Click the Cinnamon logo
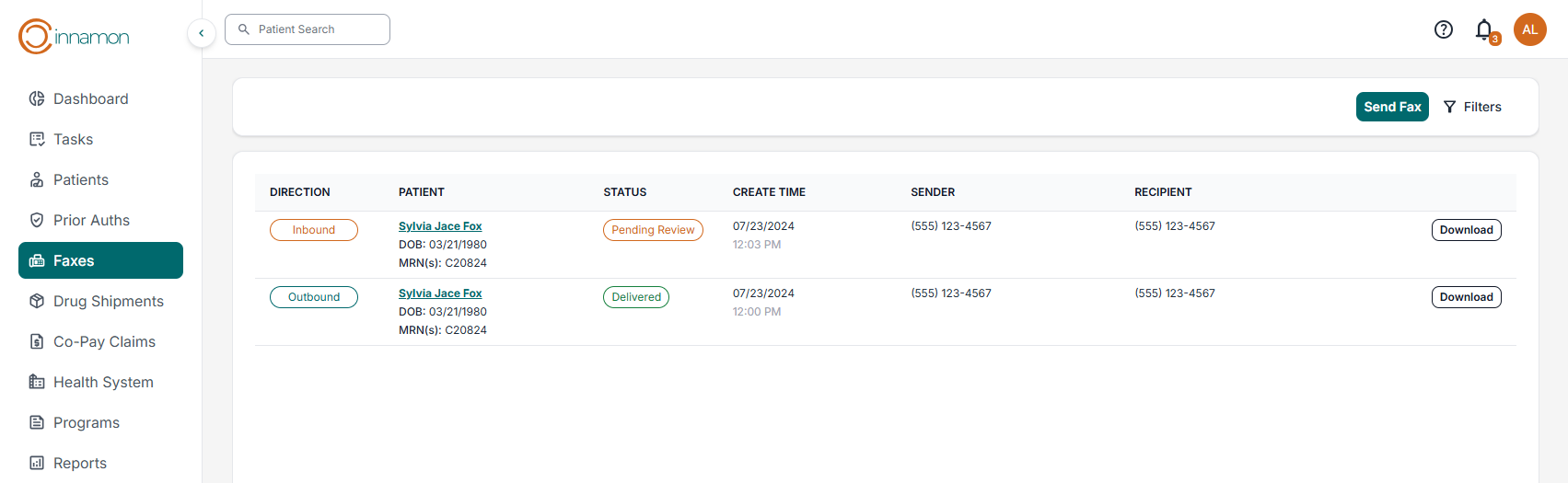 [74, 37]
